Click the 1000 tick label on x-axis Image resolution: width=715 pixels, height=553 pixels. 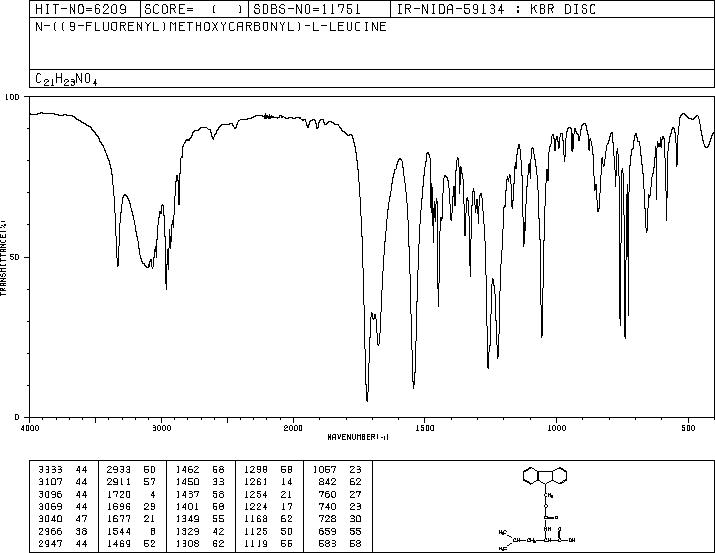(556, 428)
